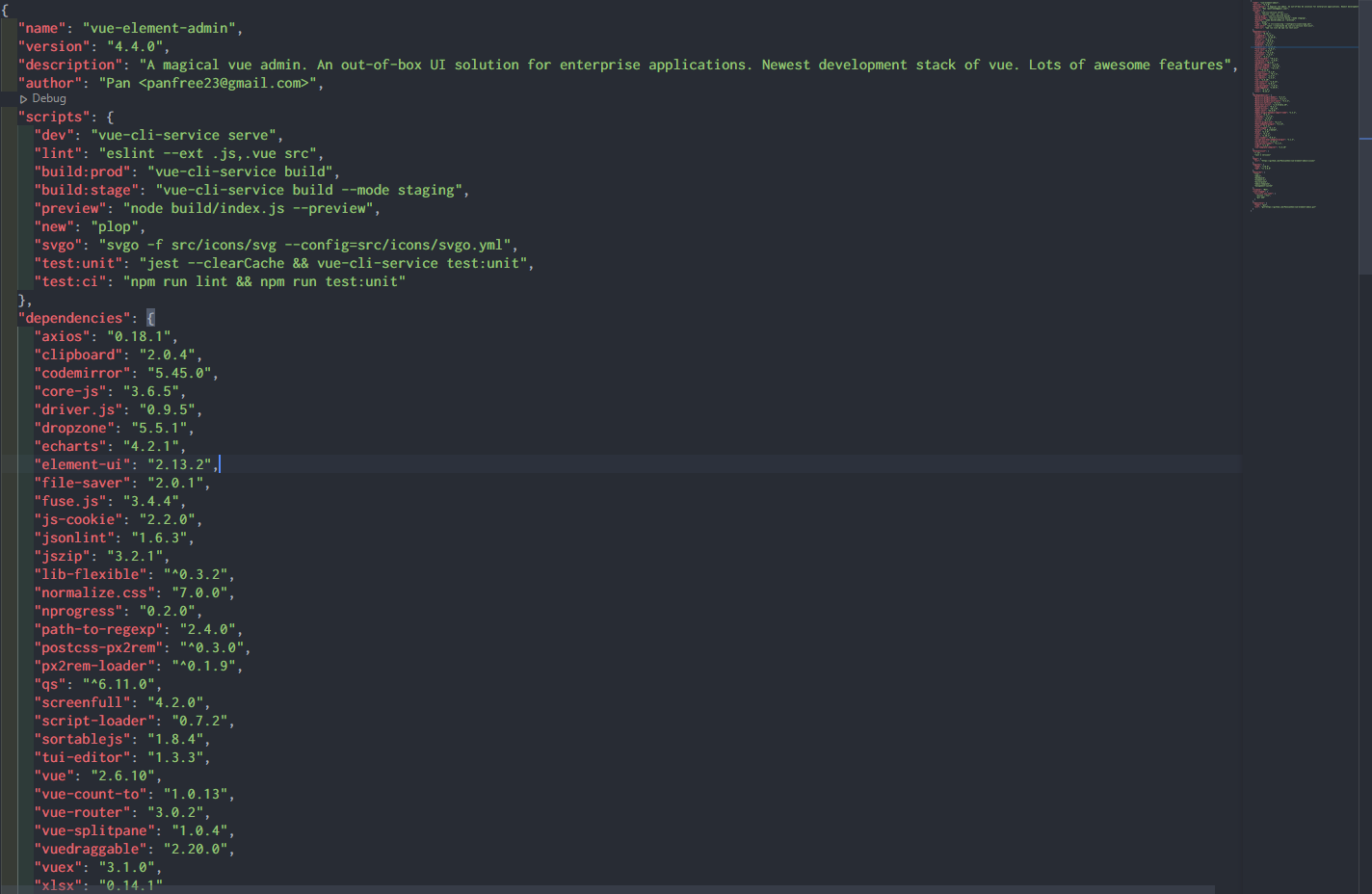
Task: Click the "clipboard" dependency key
Action: [78, 355]
